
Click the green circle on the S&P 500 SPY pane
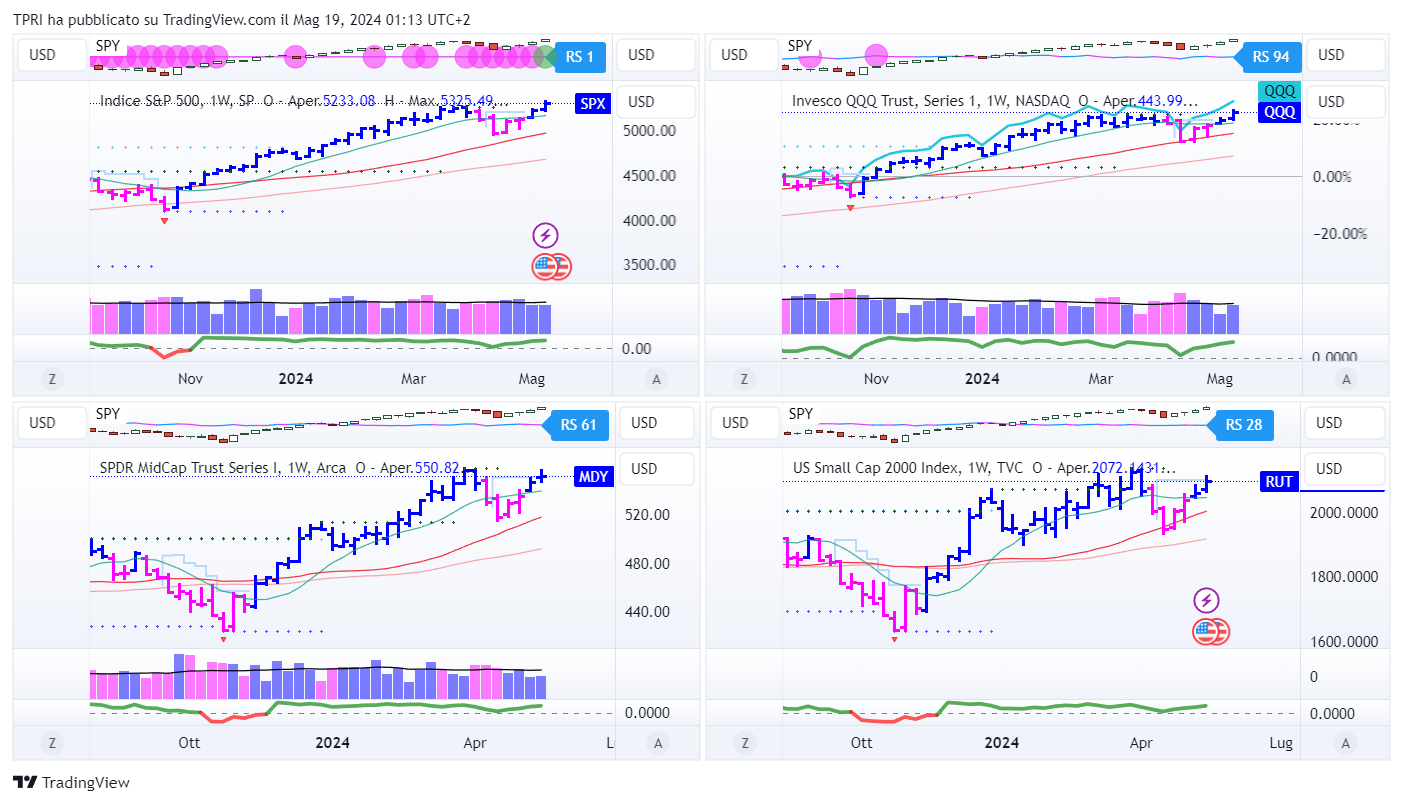pyautogui.click(x=544, y=57)
